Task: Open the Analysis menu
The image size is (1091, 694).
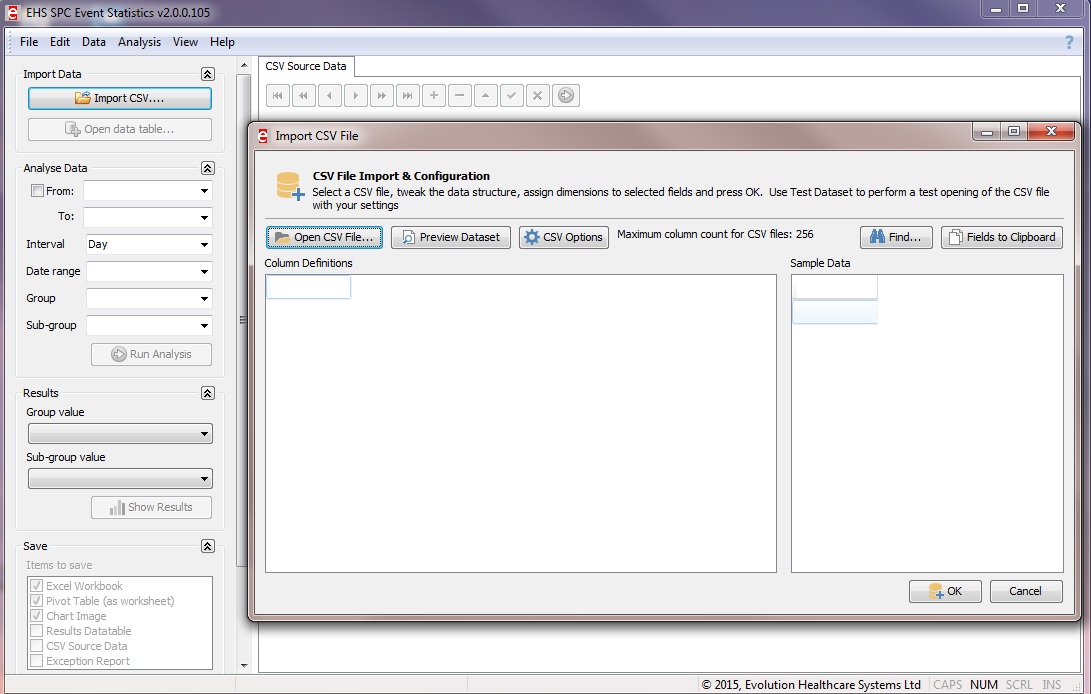Action: click(139, 42)
